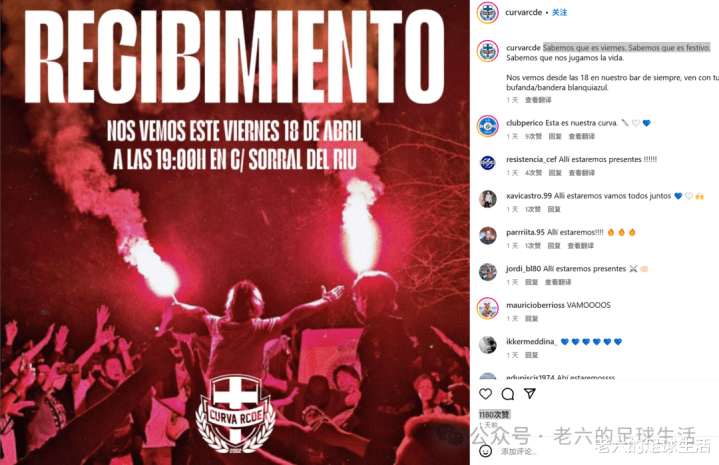Open the 1180 likes count list
This screenshot has height=465, width=719.
pos(494,415)
